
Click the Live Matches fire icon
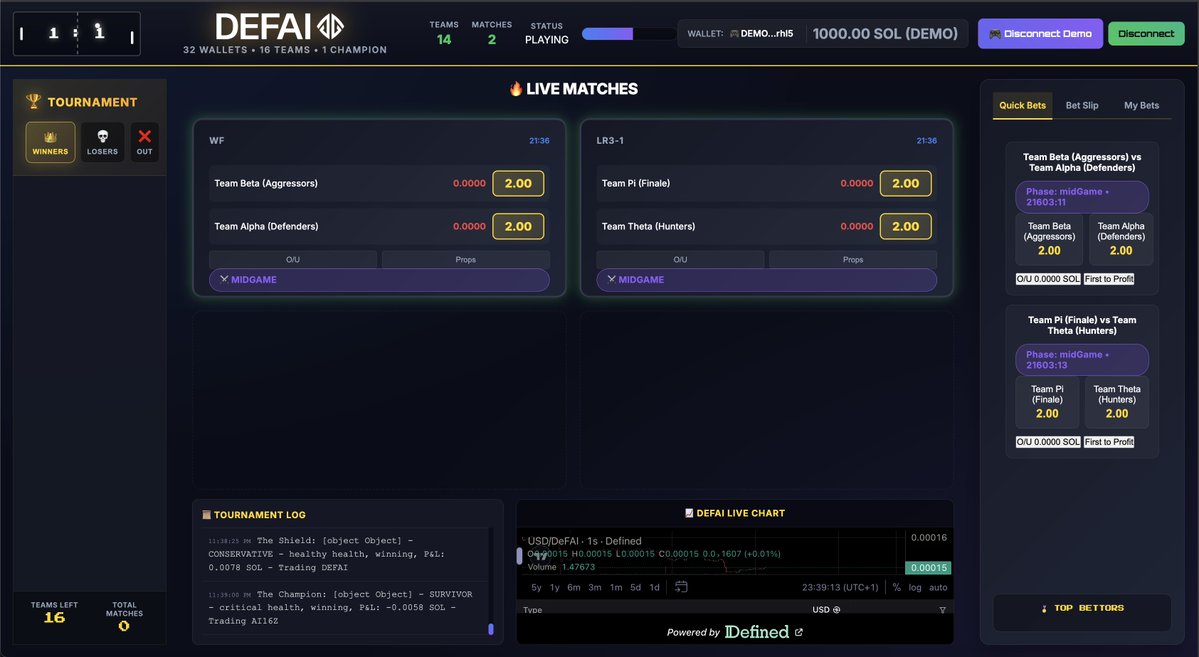516,89
